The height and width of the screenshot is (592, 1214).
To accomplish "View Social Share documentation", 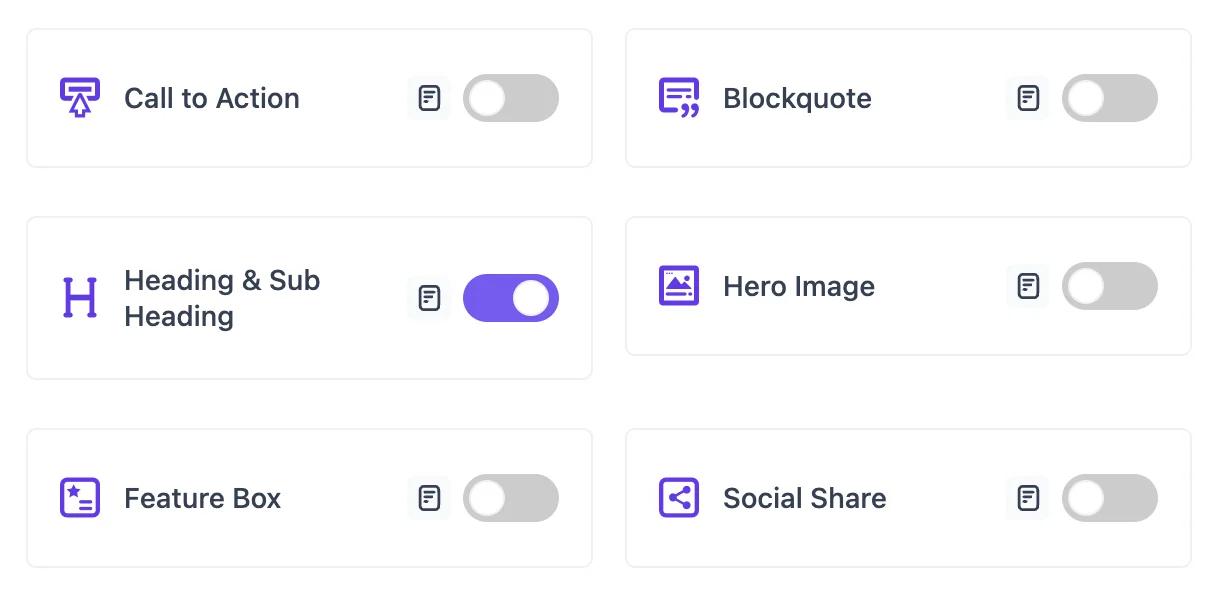I will point(1027,498).
